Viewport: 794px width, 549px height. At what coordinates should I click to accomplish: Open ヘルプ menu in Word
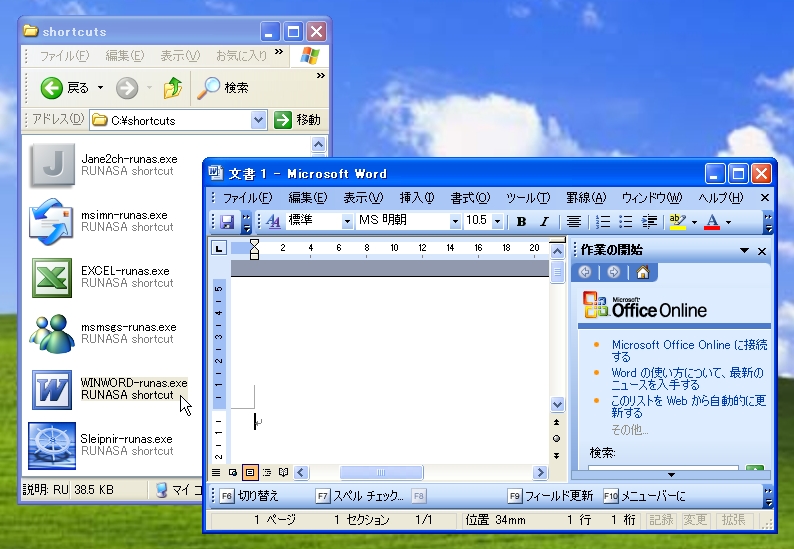point(721,198)
